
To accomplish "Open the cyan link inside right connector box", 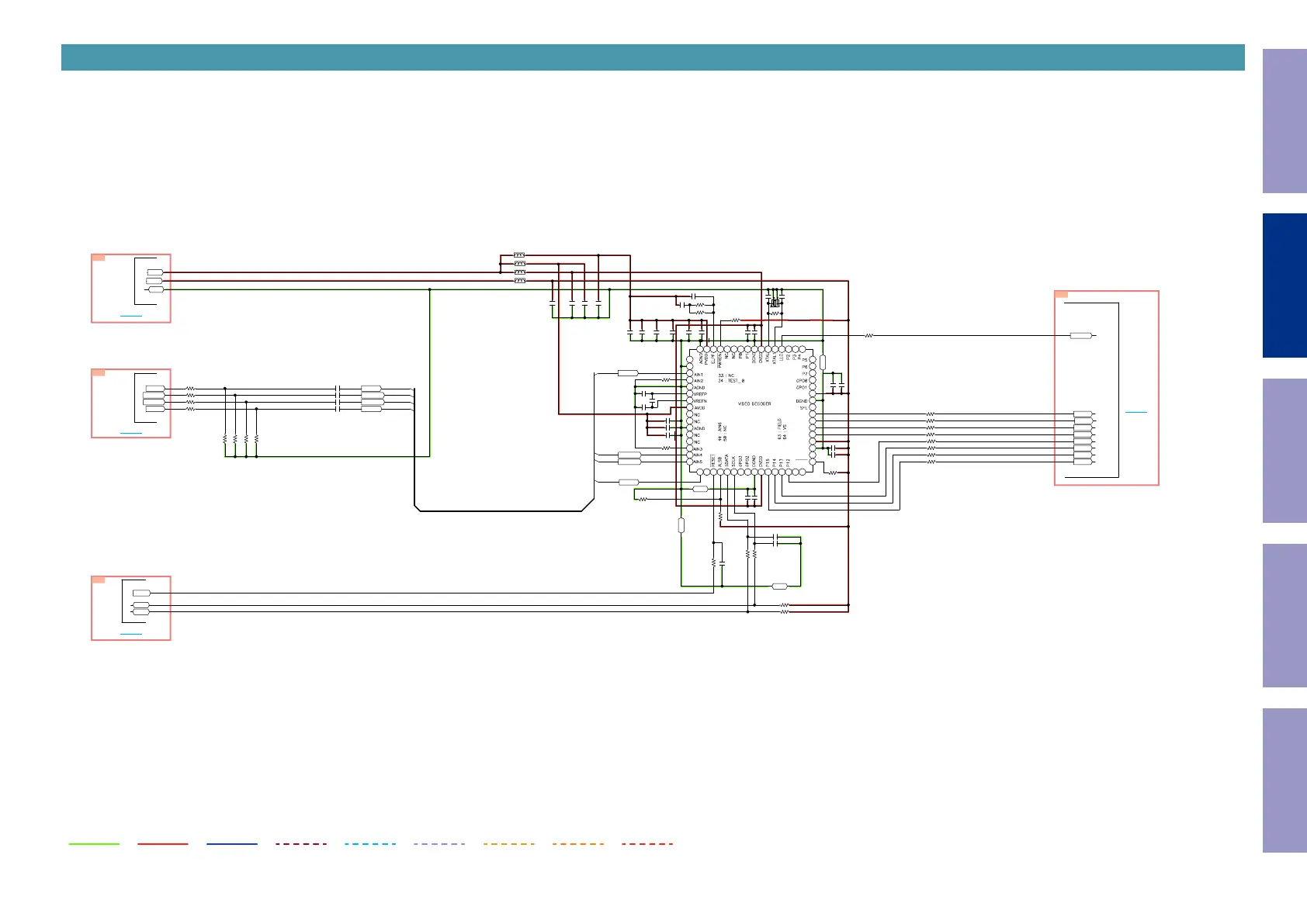I will click(x=1135, y=412).
